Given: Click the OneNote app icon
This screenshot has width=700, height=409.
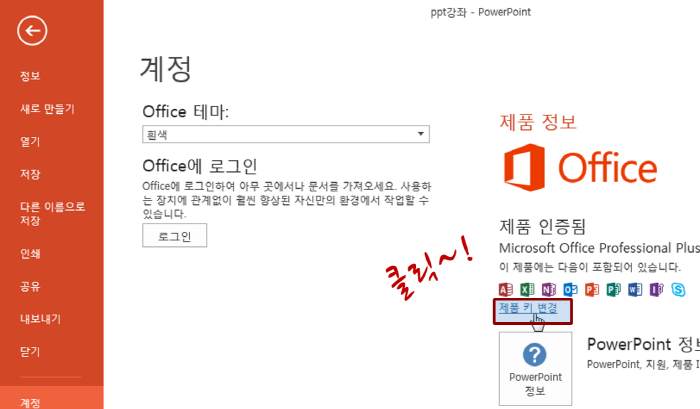Looking at the screenshot, I should click(x=549, y=289).
